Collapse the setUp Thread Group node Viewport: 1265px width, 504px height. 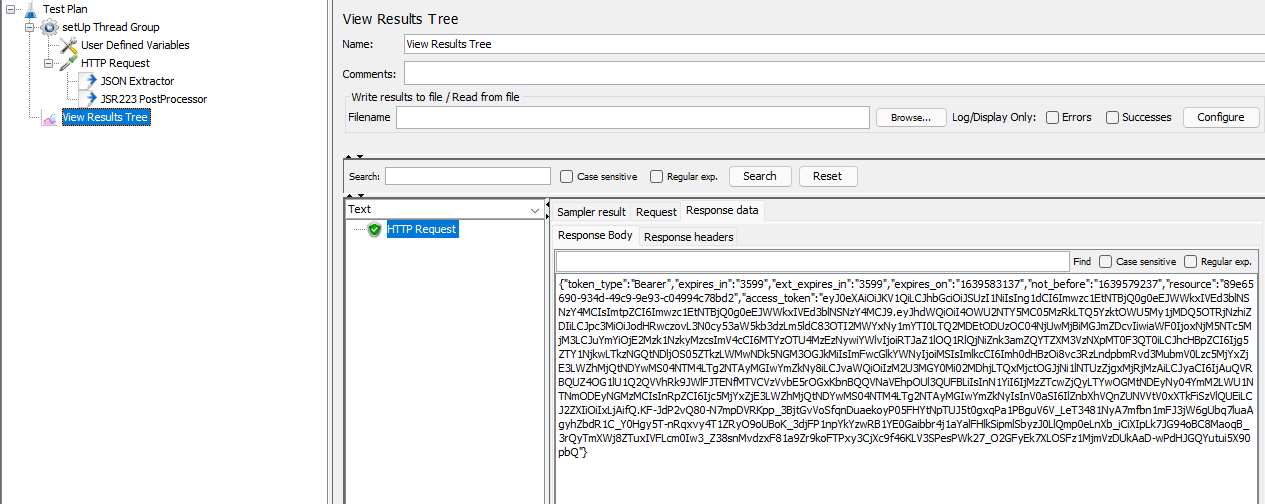pyautogui.click(x=31, y=27)
